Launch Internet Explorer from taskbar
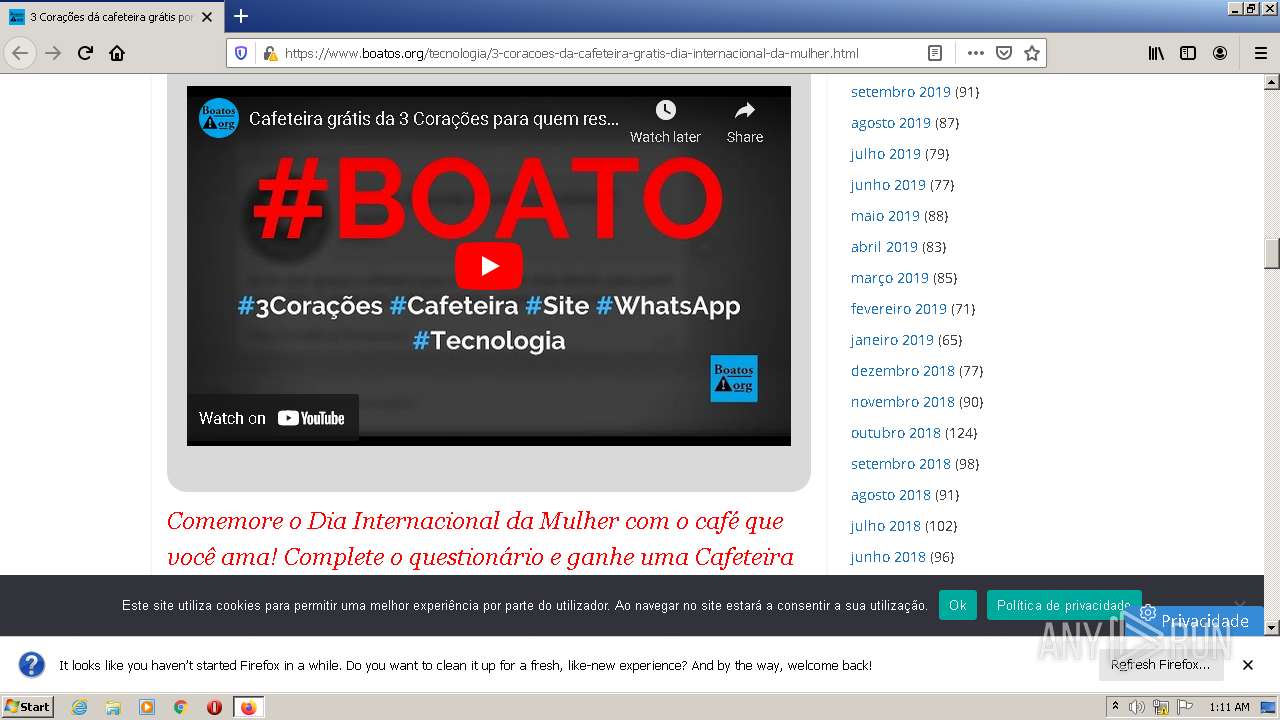The height and width of the screenshot is (720, 1280). 80,707
